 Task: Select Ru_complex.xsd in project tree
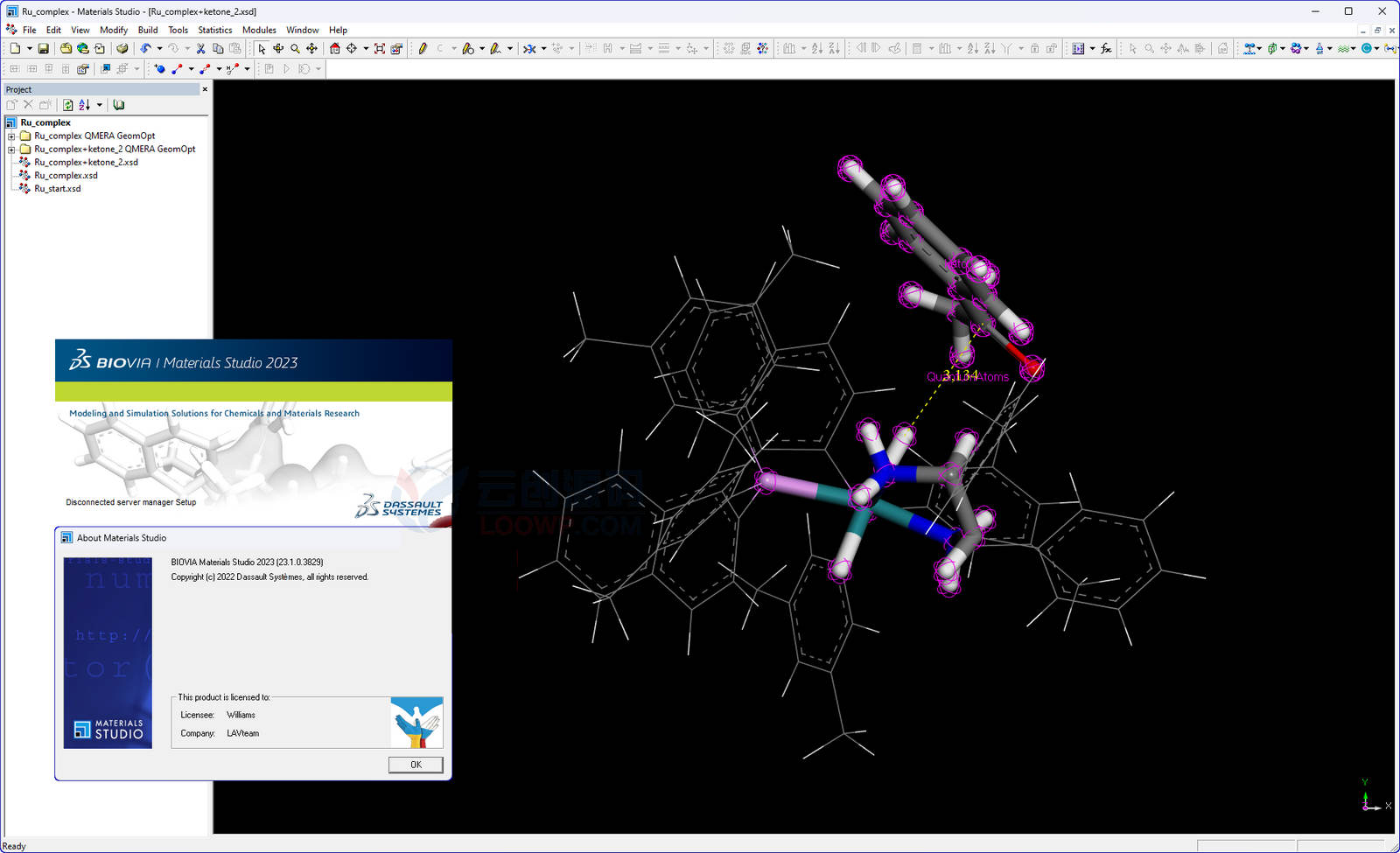[x=66, y=176]
